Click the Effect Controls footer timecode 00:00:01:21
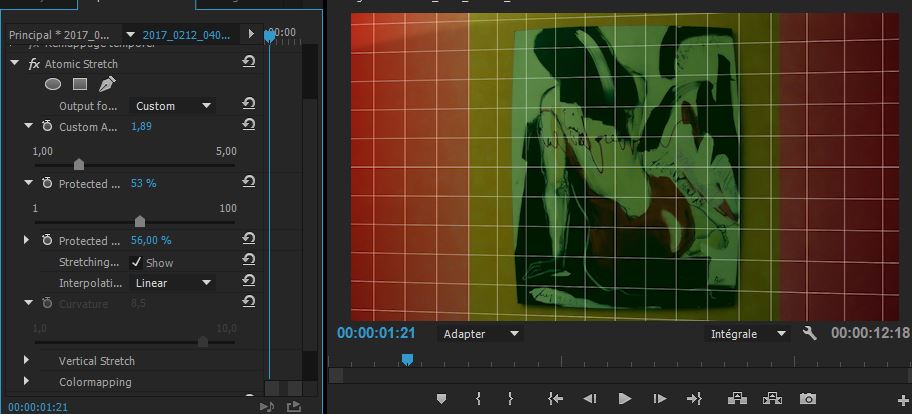 coord(38,407)
